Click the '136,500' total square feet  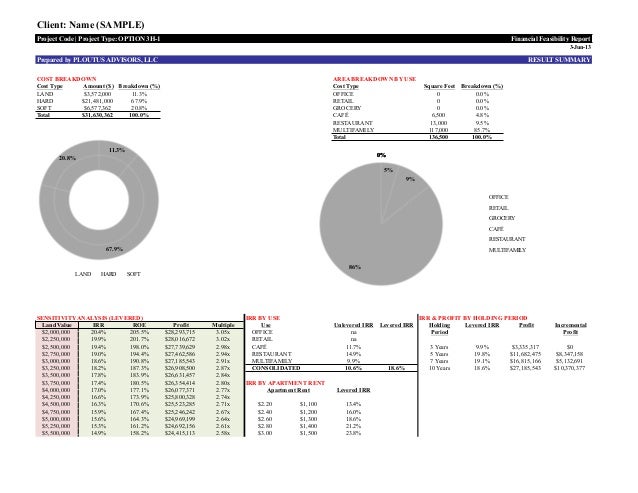(438, 137)
